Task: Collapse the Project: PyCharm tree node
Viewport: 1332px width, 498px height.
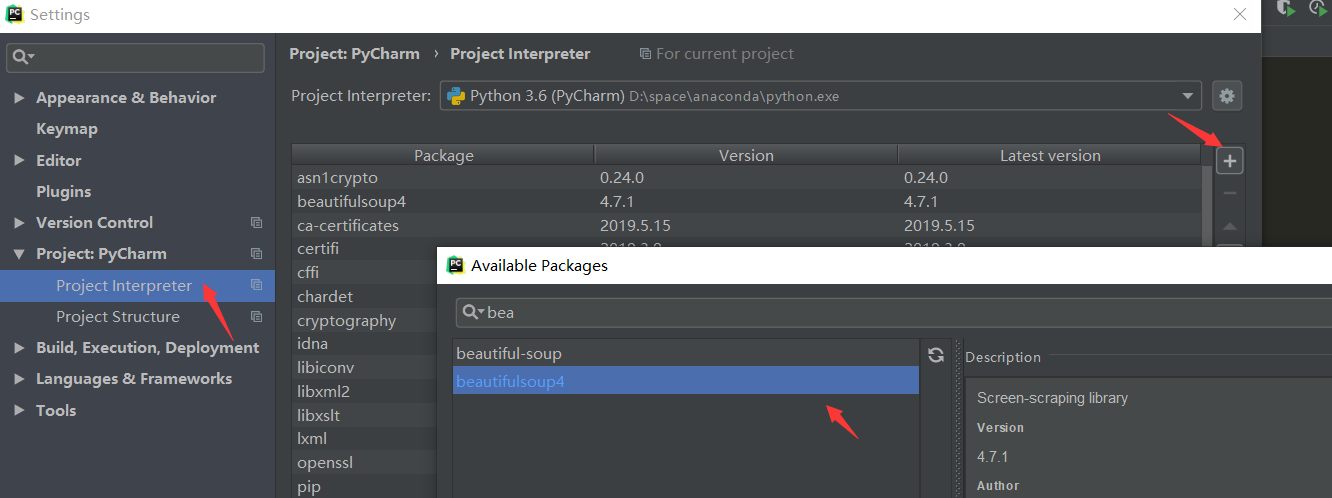Action: pyautogui.click(x=19, y=254)
